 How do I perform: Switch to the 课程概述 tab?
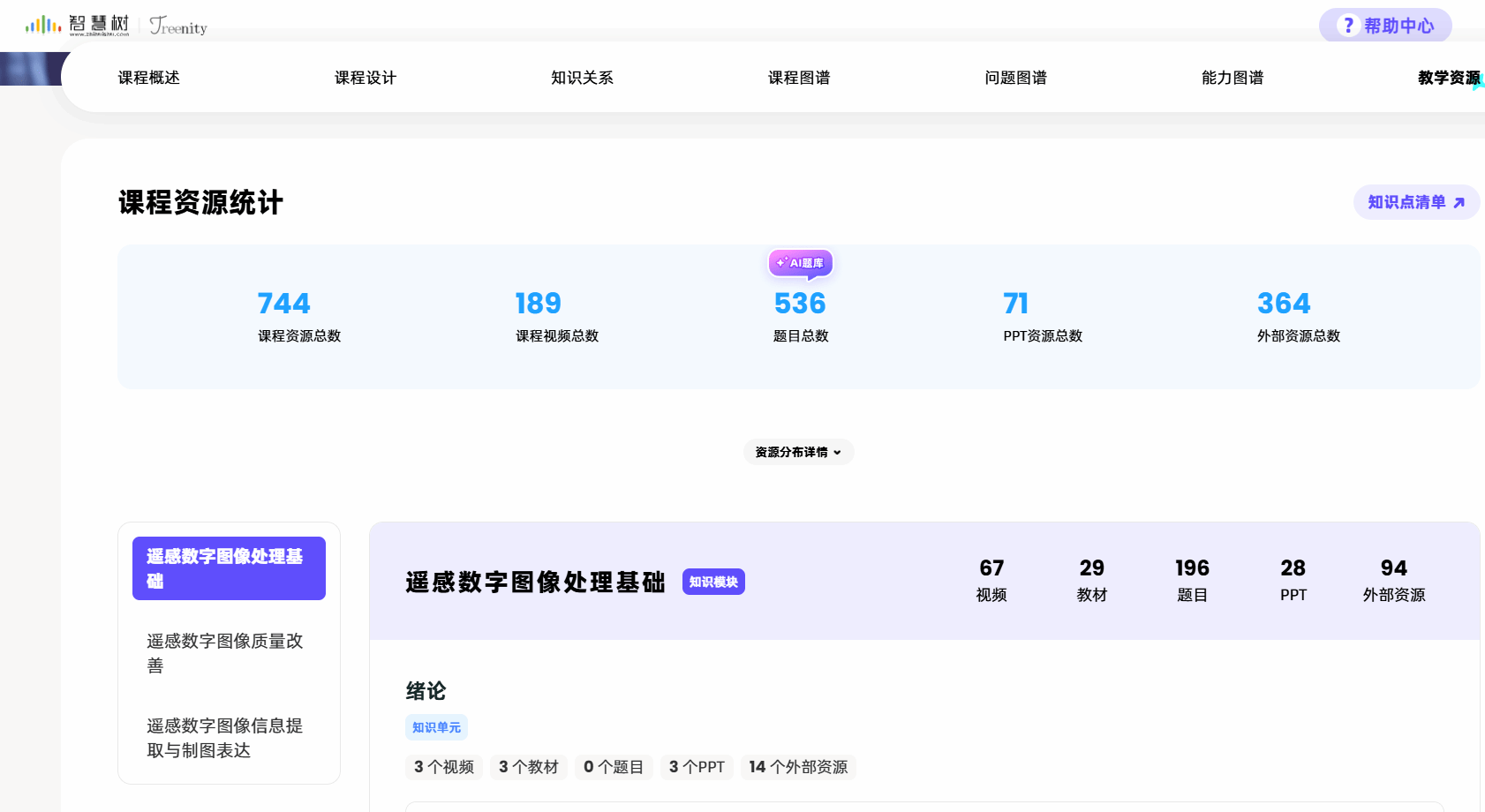(149, 78)
